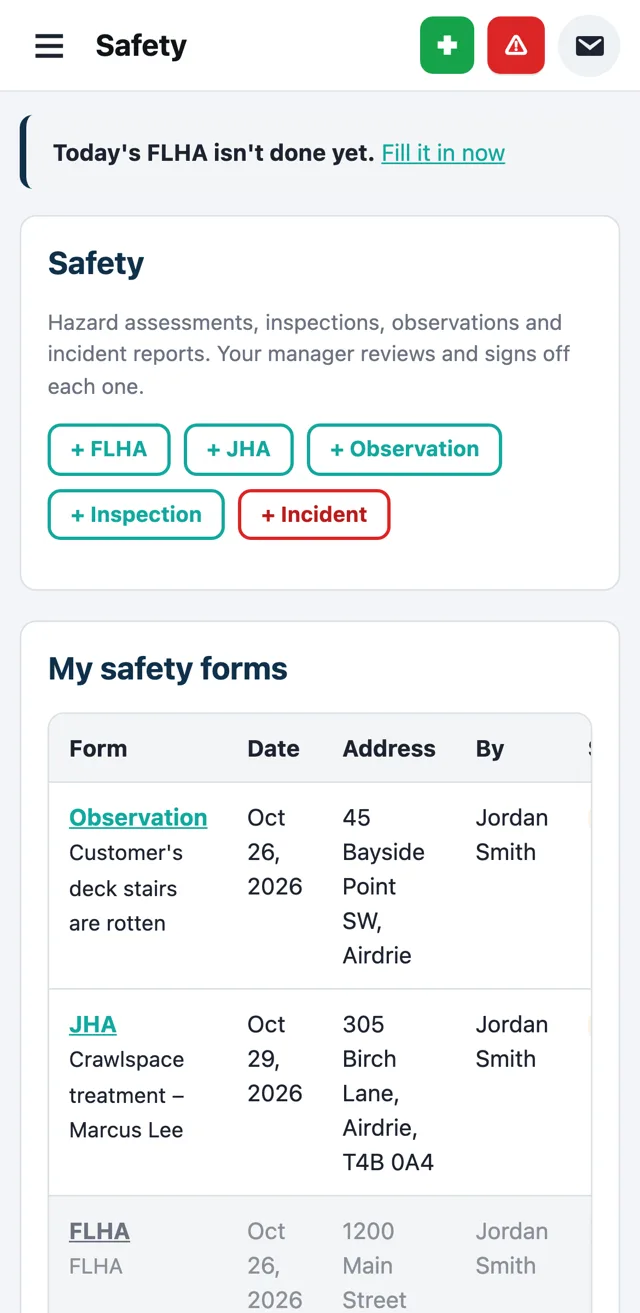Select the Oct 29, 2026 date cell
This screenshot has height=1313, width=640.
point(275,1059)
